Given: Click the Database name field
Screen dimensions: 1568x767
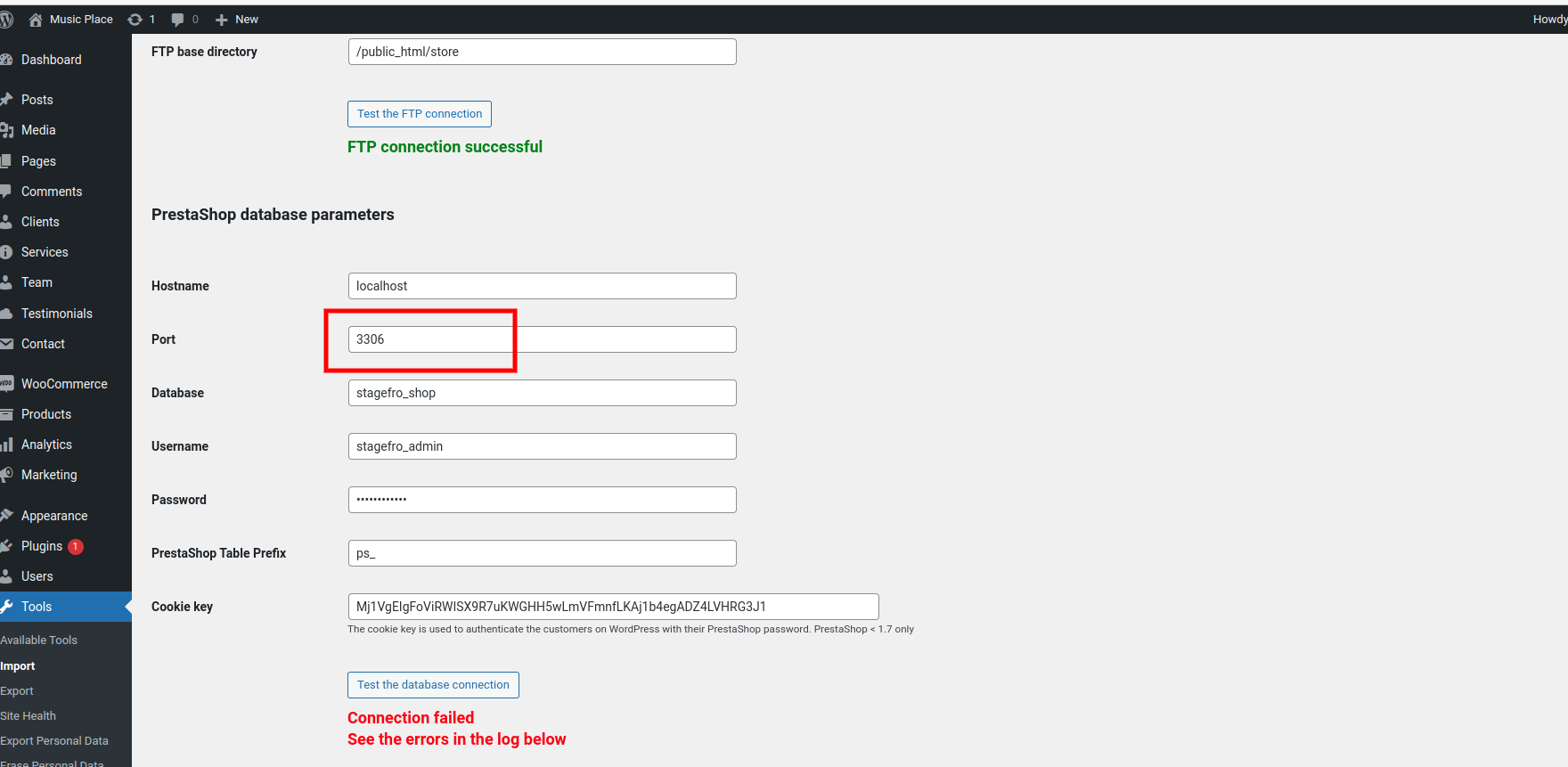Looking at the screenshot, I should point(543,393).
